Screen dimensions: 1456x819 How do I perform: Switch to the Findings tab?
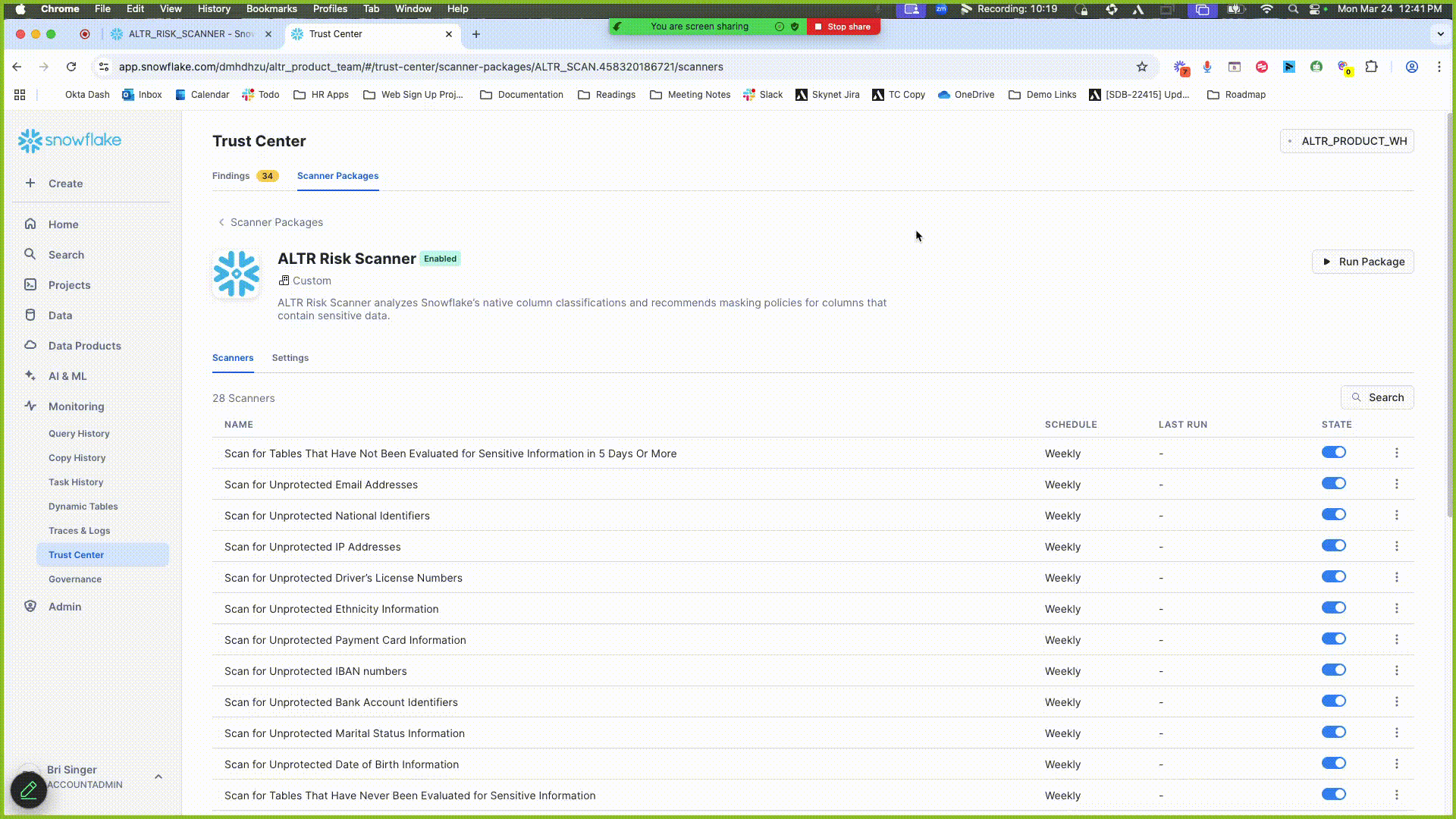click(x=231, y=176)
